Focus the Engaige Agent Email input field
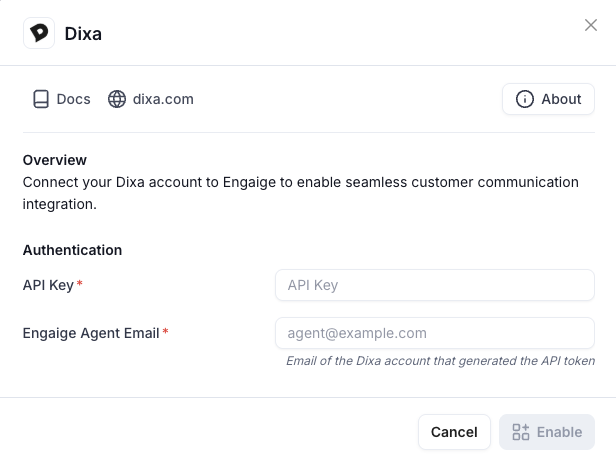The height and width of the screenshot is (465, 616). tap(435, 333)
